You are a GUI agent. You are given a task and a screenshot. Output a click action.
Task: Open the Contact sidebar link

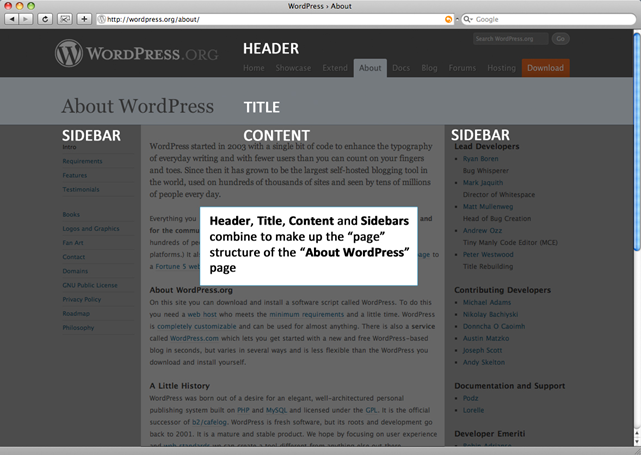74,257
